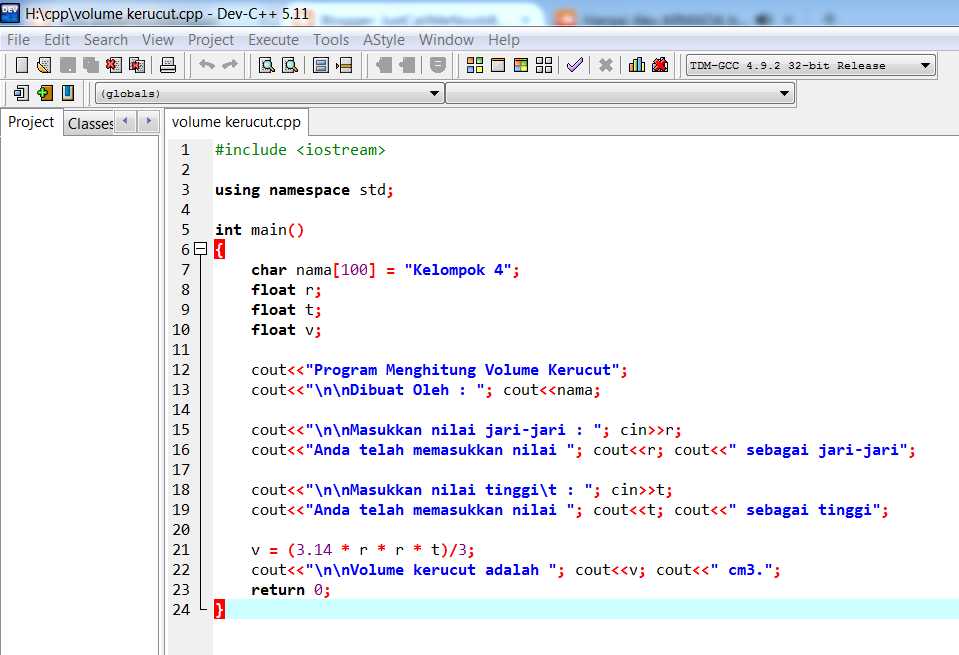Open the Tools menu

(331, 40)
